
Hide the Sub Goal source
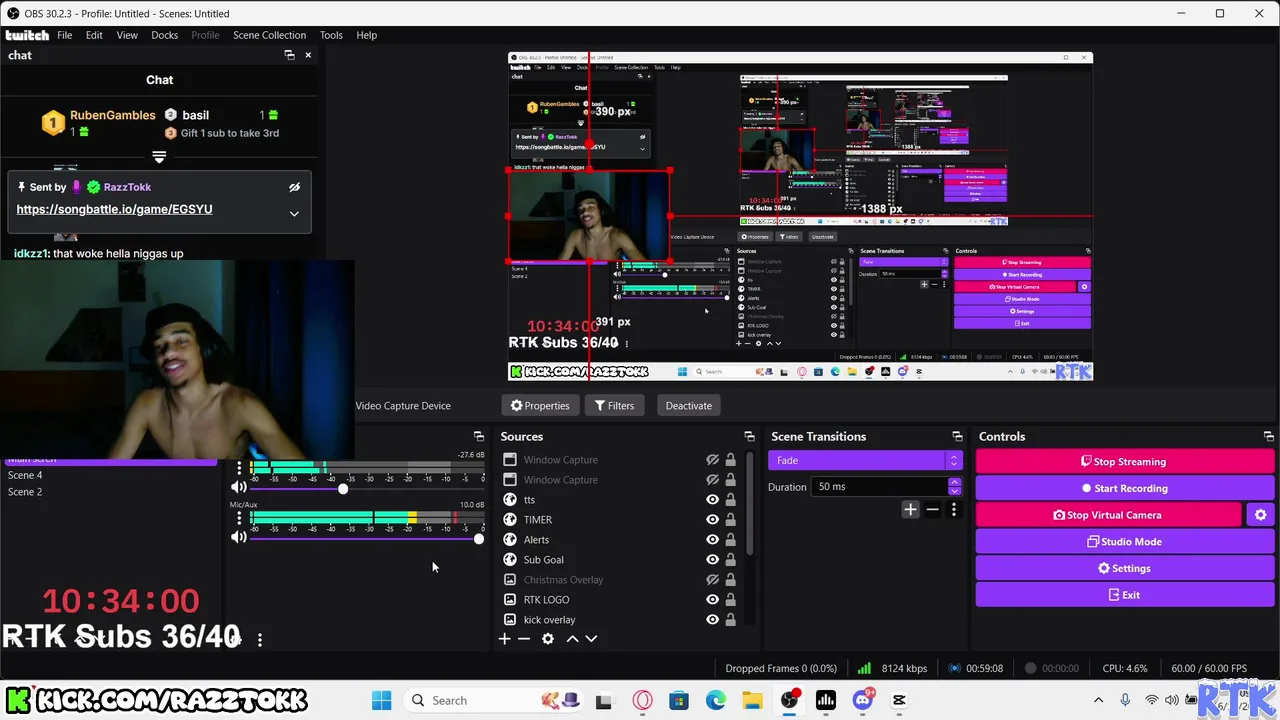point(712,560)
